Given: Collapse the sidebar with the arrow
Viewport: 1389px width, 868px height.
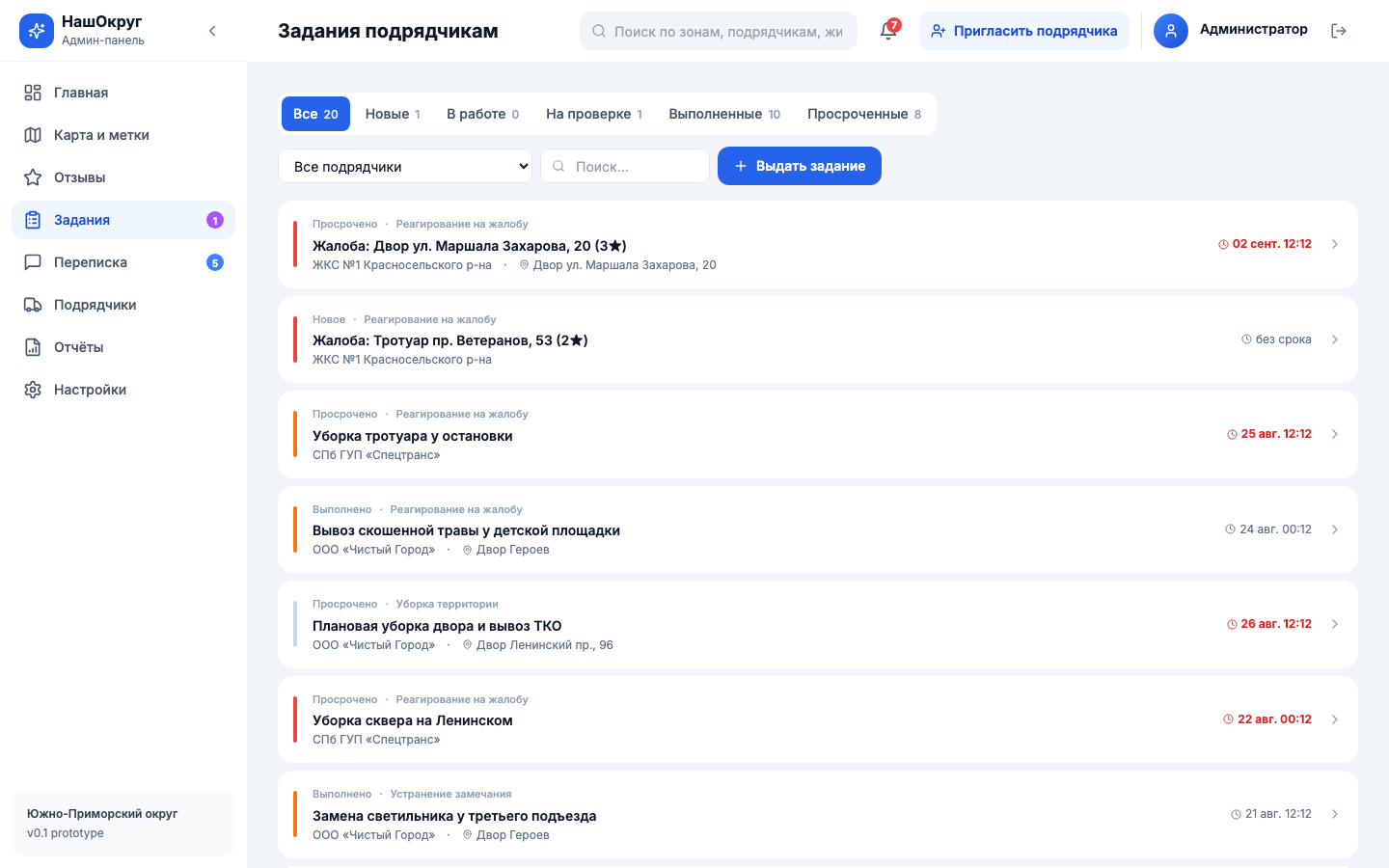Looking at the screenshot, I should click(212, 31).
